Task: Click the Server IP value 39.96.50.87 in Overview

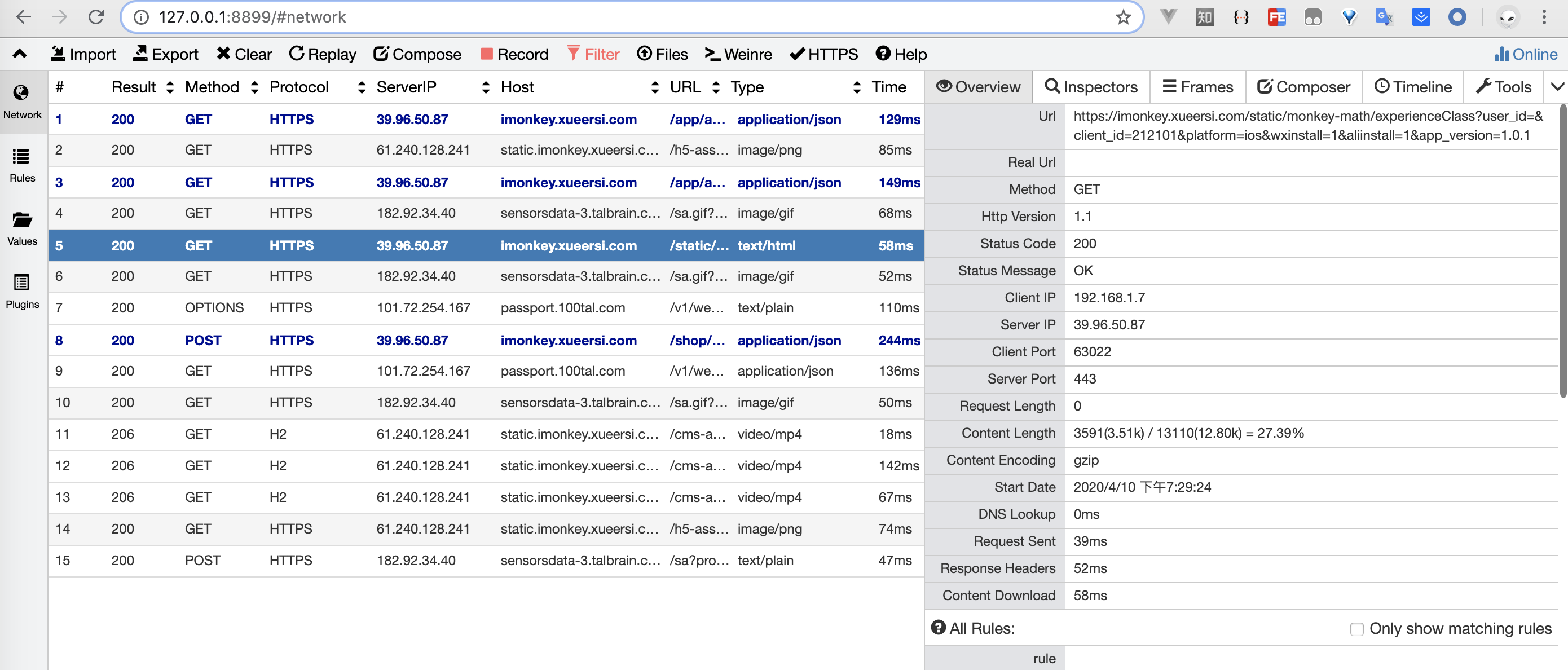Action: [x=1109, y=325]
